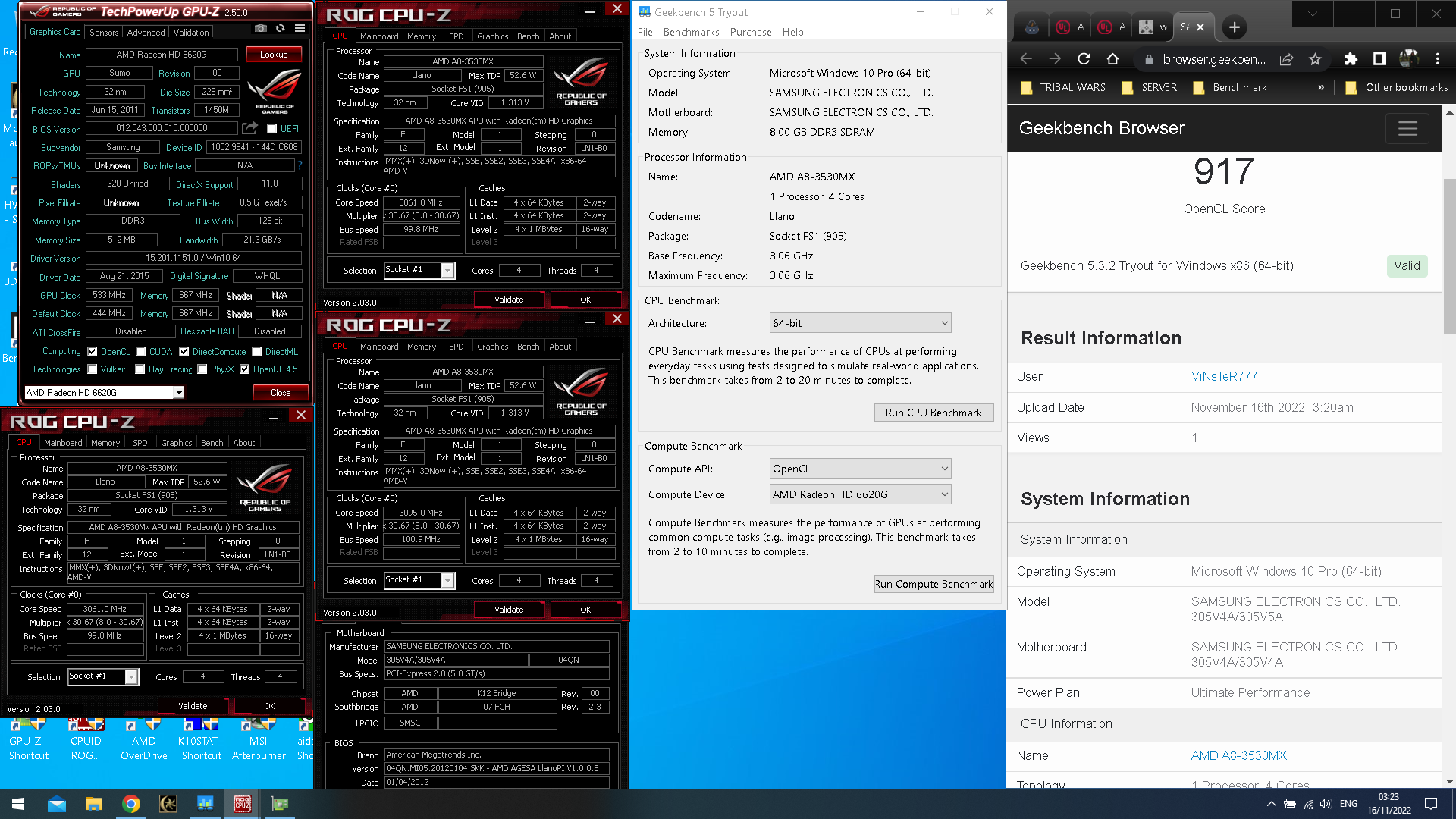Viewport: 1456px width, 819px height.
Task: Open the volume control in system tray
Action: (1326, 804)
